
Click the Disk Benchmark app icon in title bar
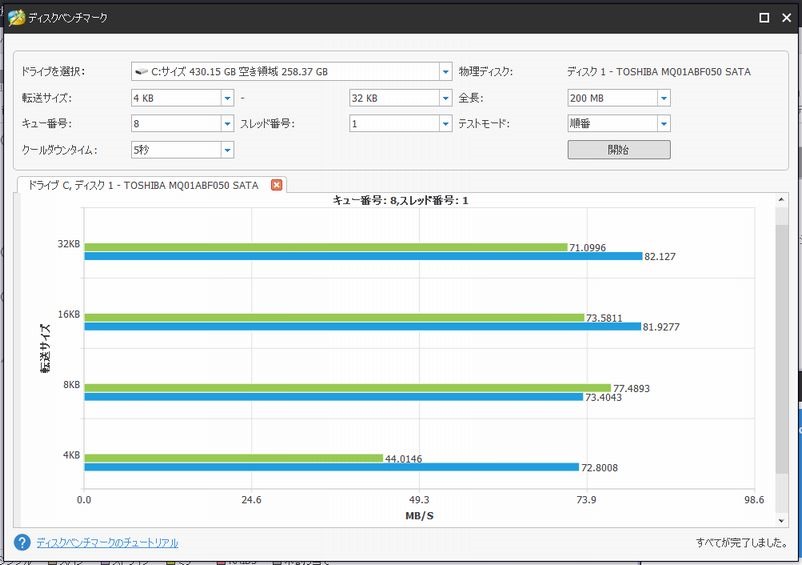coord(17,18)
